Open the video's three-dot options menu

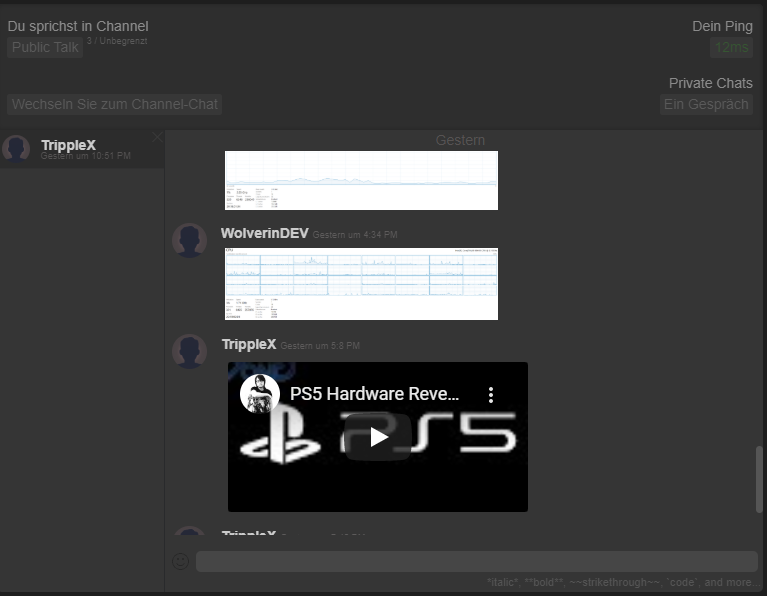click(491, 394)
